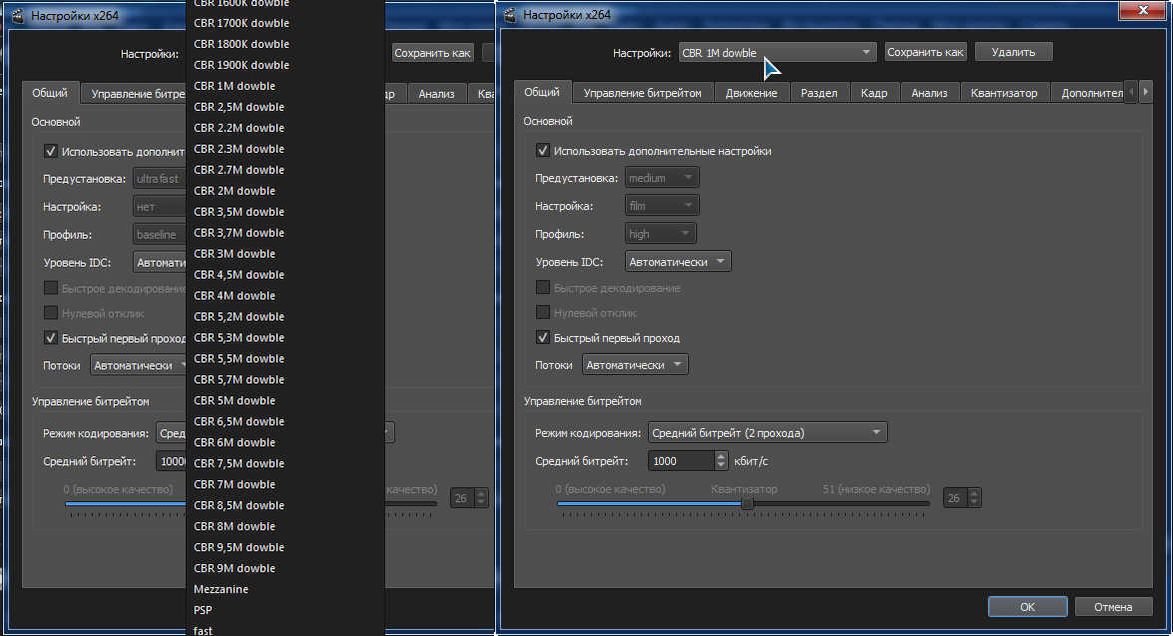Click the clapperboard icon in right window title
The width and height of the screenshot is (1173, 636).
[x=510, y=15]
